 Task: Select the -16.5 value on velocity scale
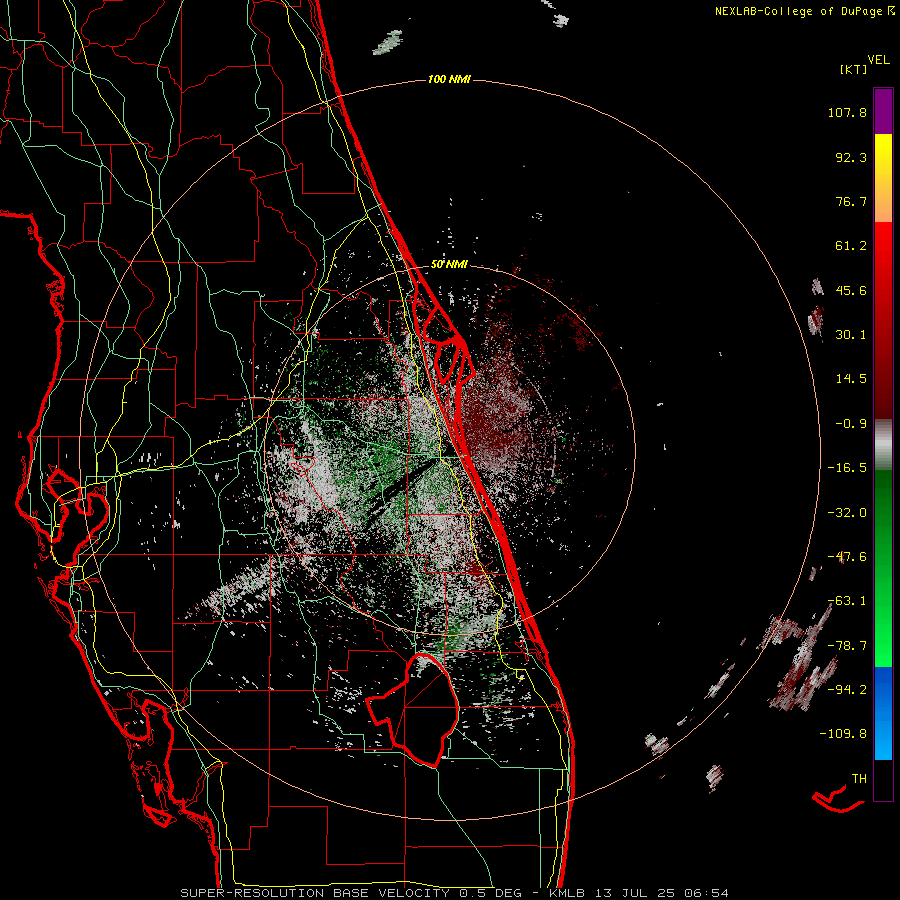847,468
